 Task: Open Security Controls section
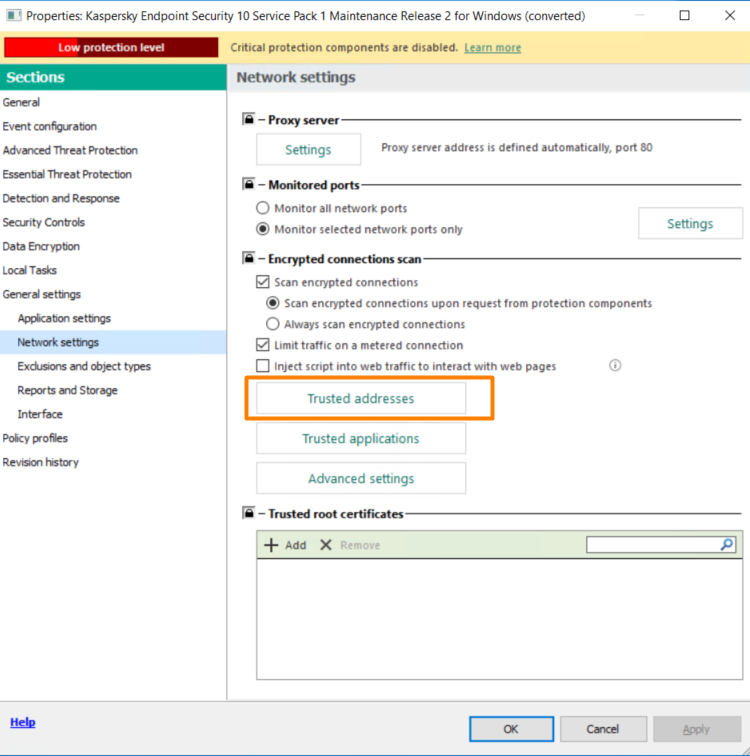[x=44, y=222]
